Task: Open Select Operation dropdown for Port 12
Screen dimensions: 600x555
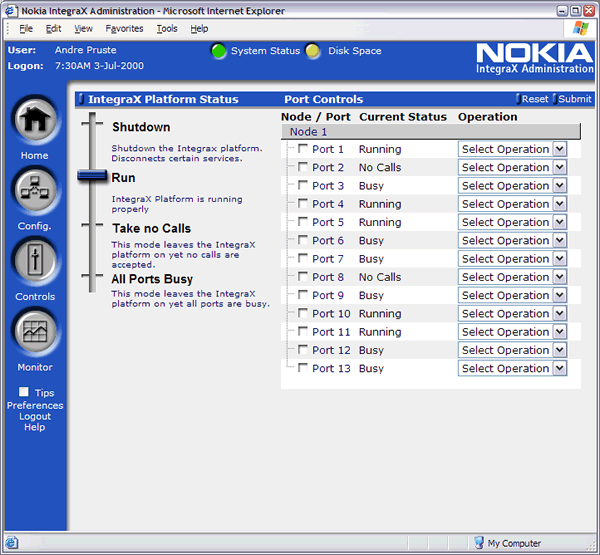Action: (x=512, y=350)
